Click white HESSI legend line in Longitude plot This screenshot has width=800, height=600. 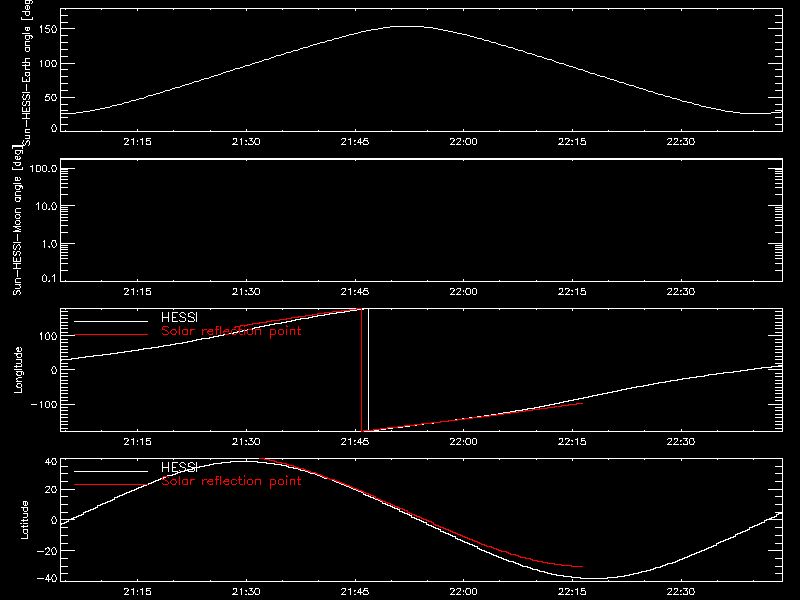click(x=111, y=321)
